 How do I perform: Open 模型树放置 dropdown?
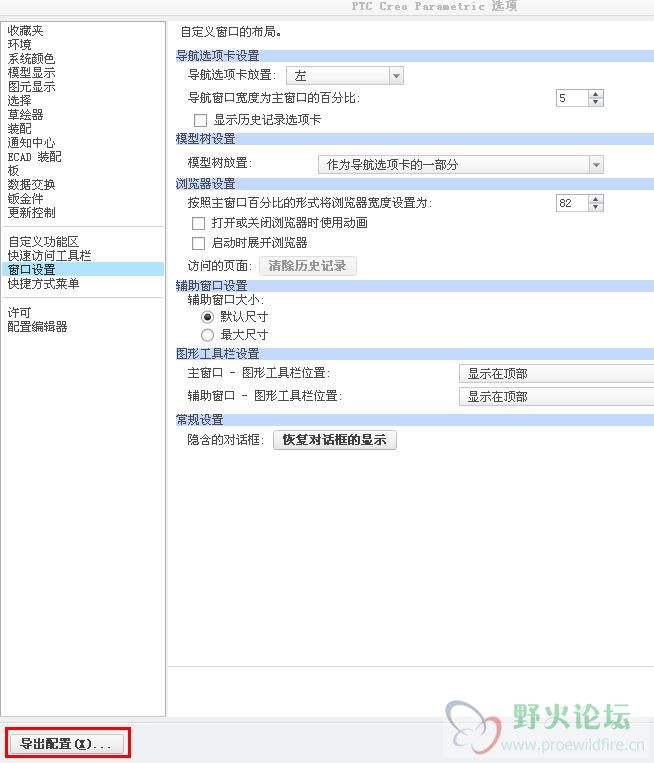tap(461, 165)
